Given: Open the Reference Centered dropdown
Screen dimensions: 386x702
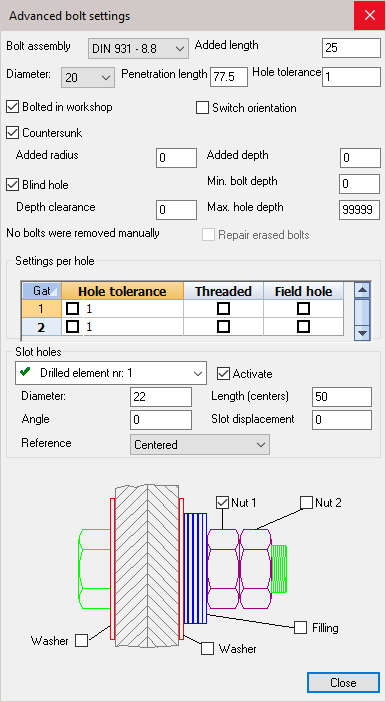Looking at the screenshot, I should [200, 445].
